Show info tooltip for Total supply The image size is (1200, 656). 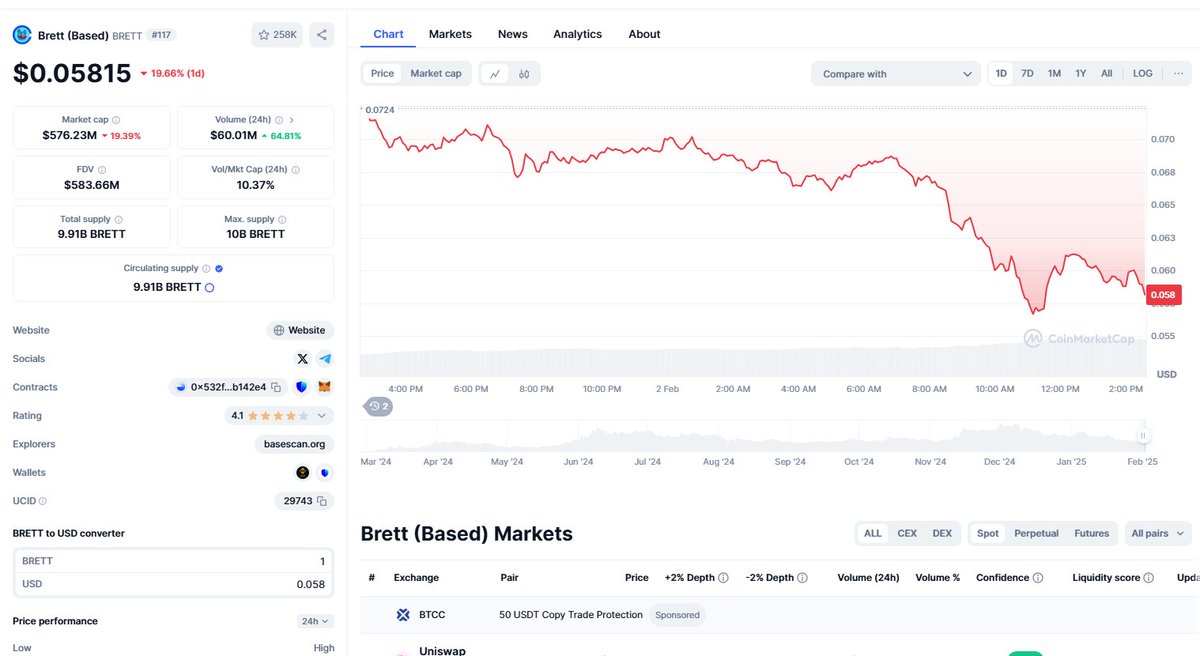119,219
